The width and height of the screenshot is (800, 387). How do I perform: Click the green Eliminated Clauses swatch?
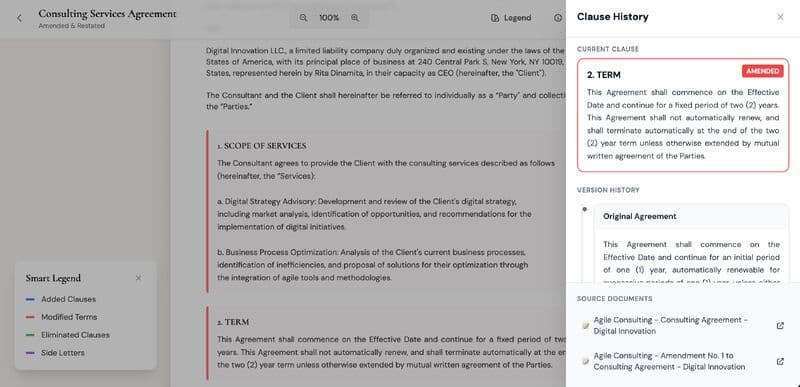tap(30, 335)
